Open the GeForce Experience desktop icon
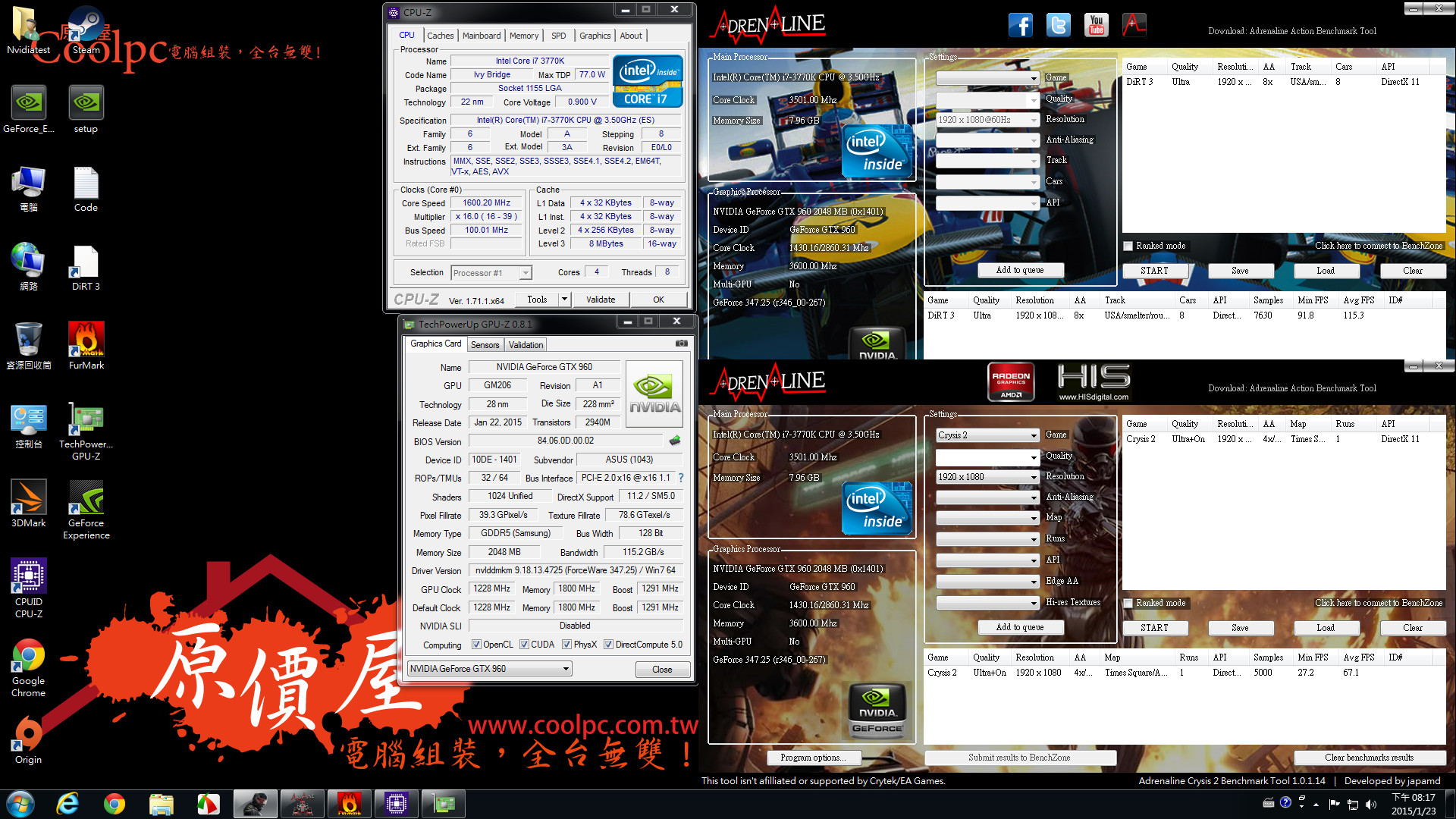Screen dimensions: 1456x819 (86, 510)
